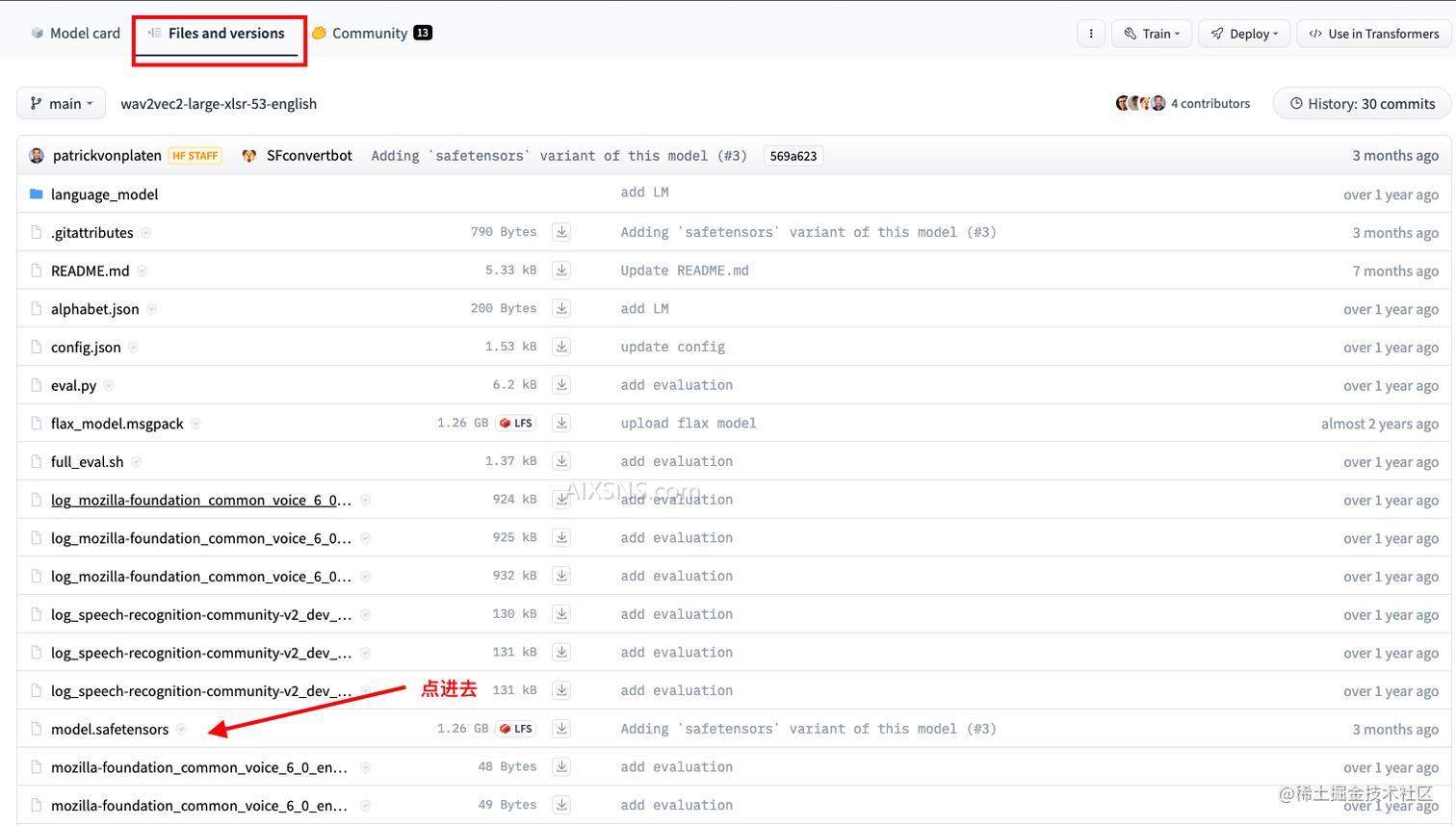Click patrickvonplaten's avatar in the commit row

[36, 155]
